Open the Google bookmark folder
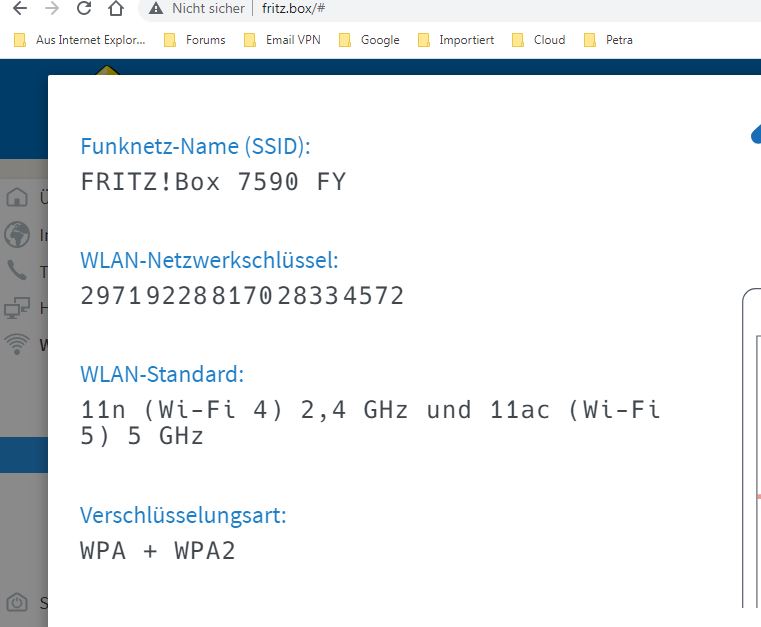Image resolution: width=761 pixels, height=627 pixels. (369, 40)
